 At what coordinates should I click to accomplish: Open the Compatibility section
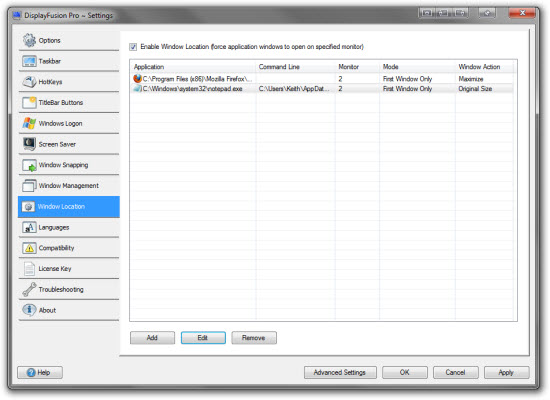tap(69, 248)
